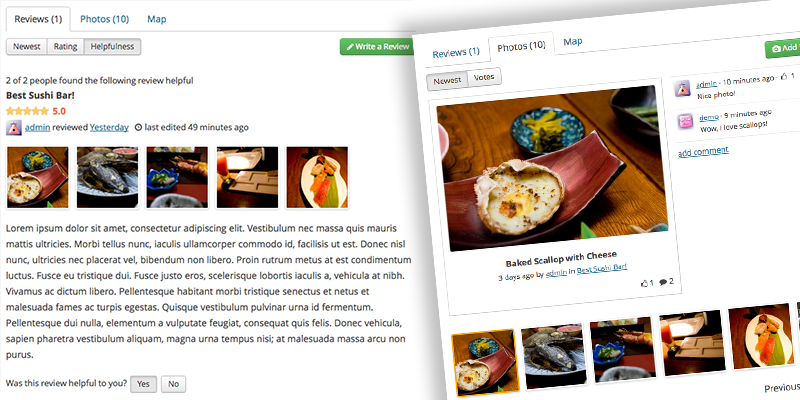Click the admin avatar icon in the review
Screen dimensions: 800x400
pos(14,128)
